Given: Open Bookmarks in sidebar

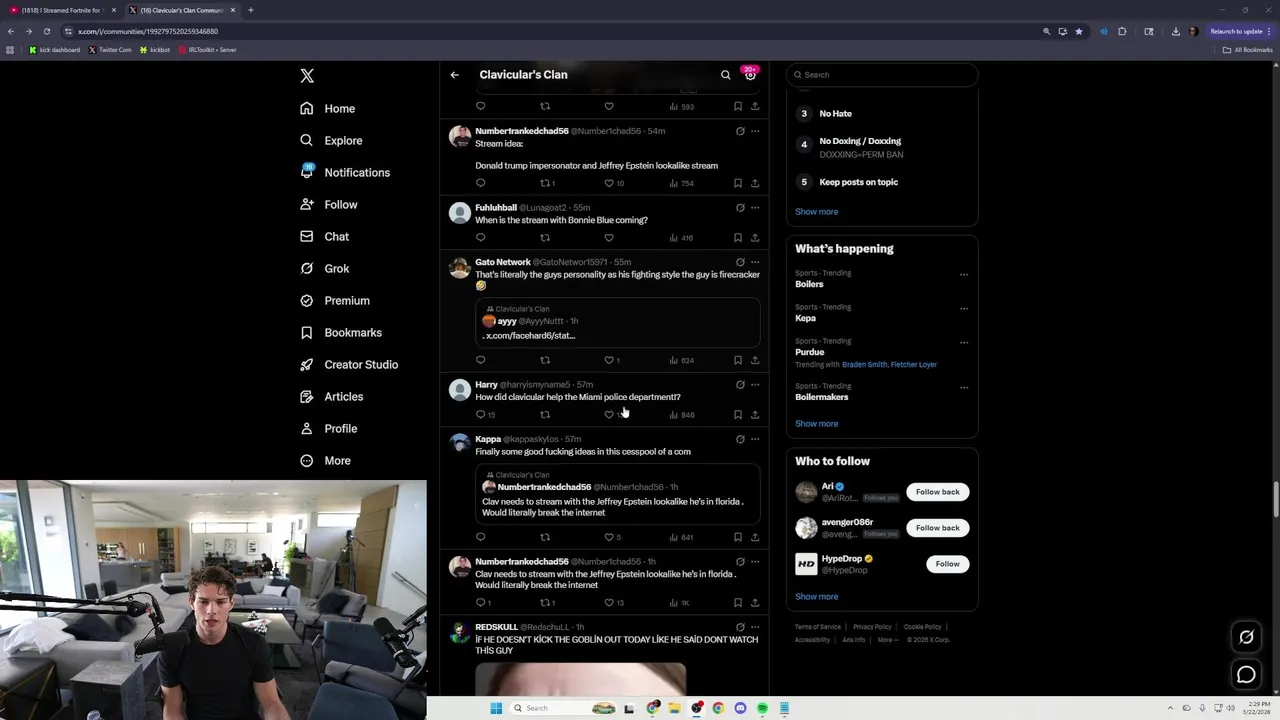Looking at the screenshot, I should [x=341, y=333].
